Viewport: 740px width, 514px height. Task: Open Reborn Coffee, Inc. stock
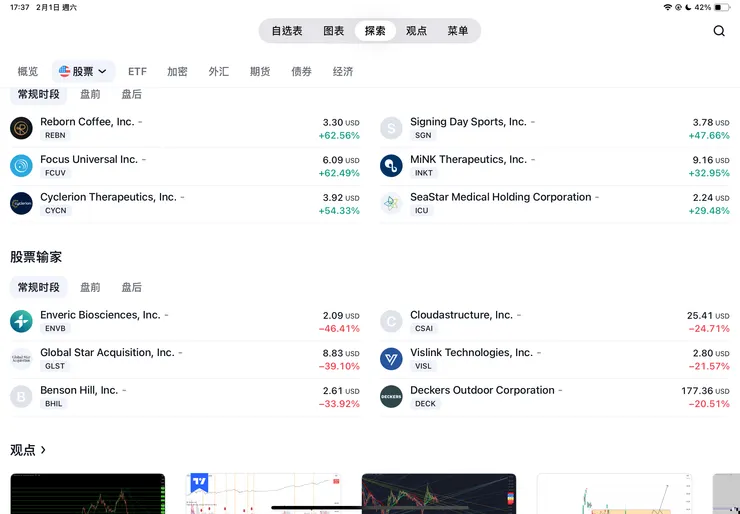[x=185, y=128]
